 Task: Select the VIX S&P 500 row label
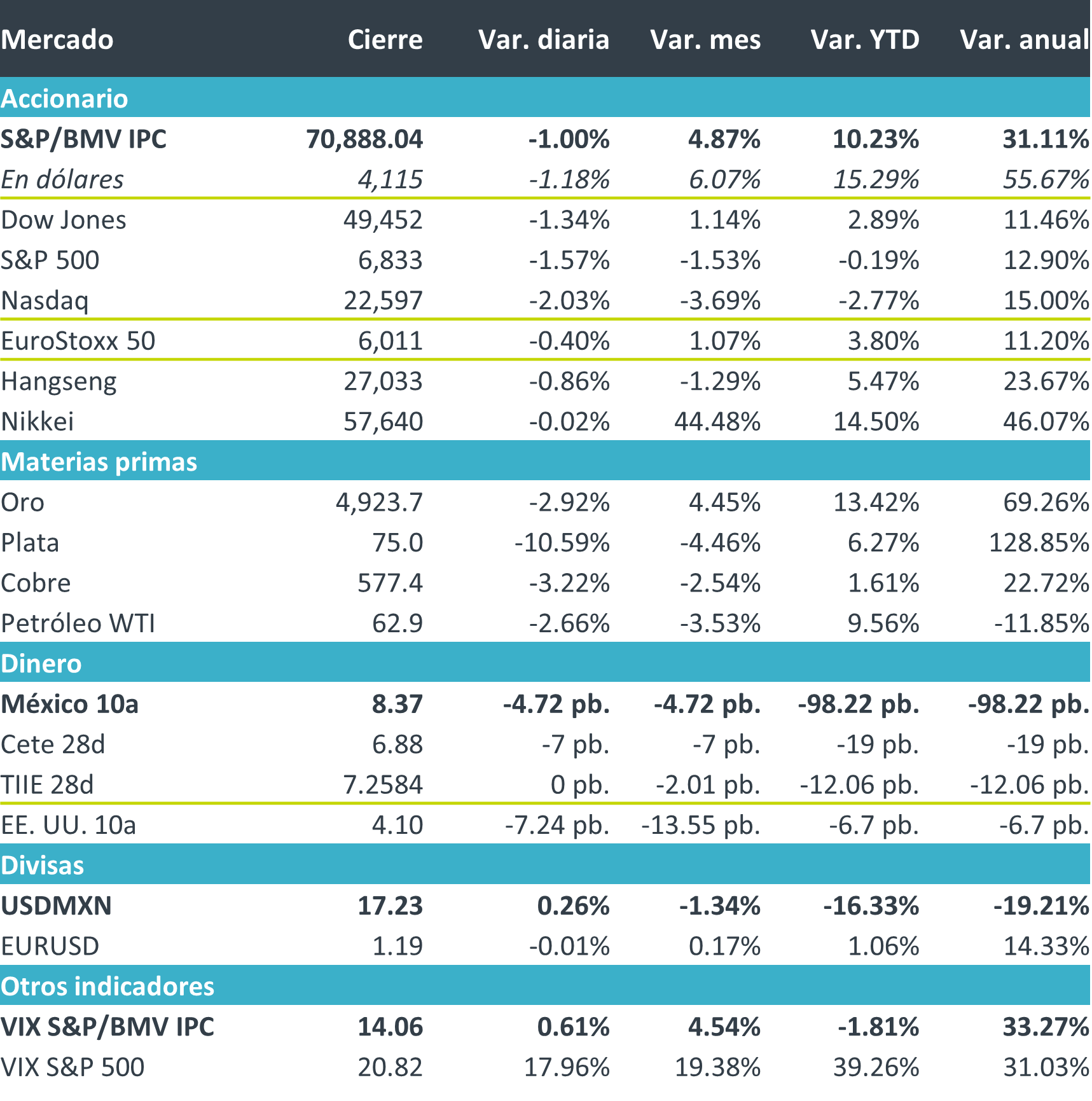(x=73, y=1067)
